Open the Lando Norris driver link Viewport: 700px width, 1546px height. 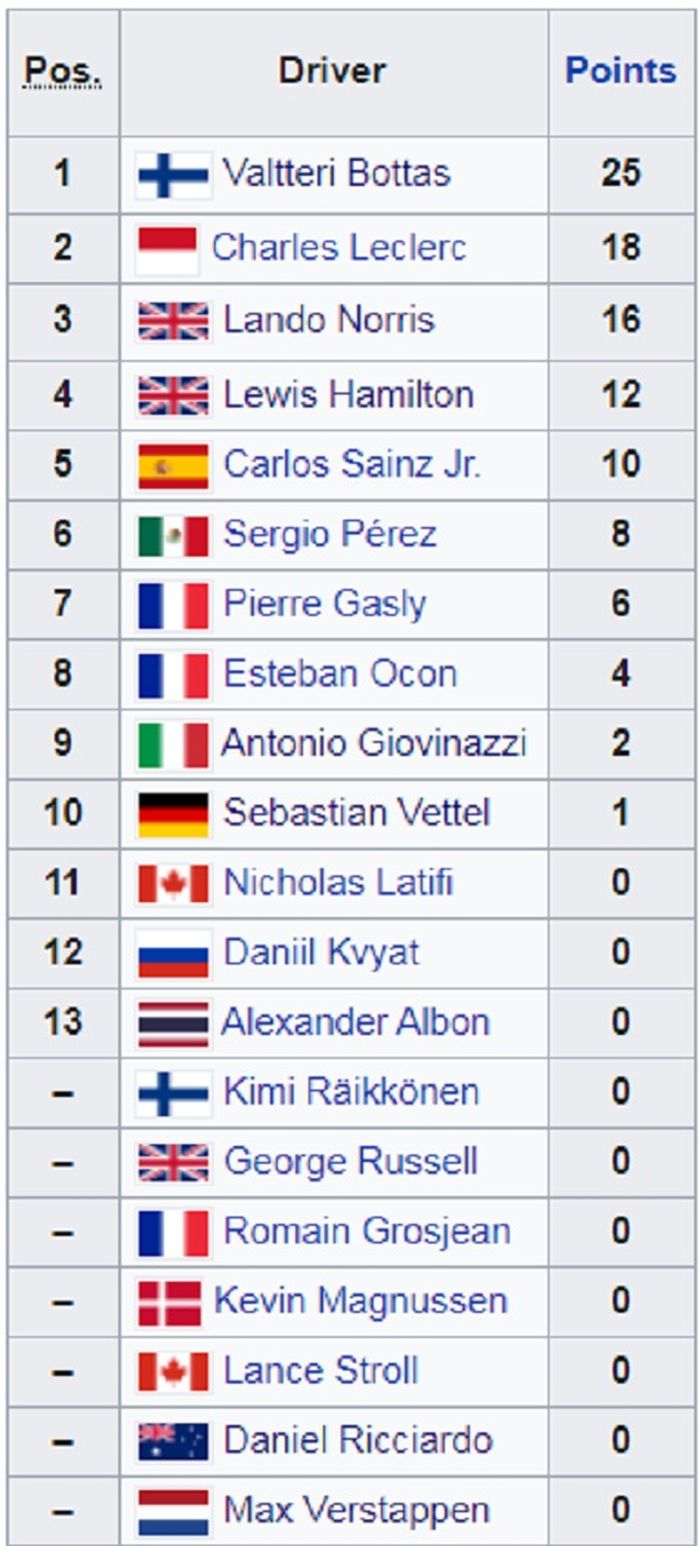[x=329, y=320]
